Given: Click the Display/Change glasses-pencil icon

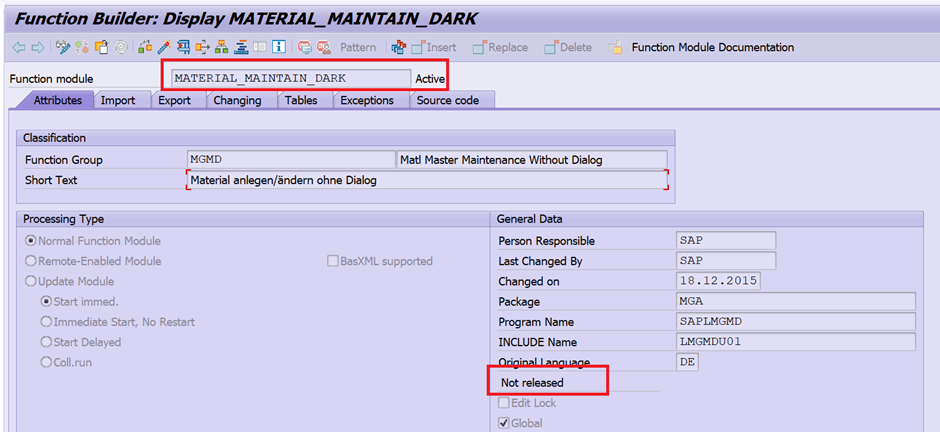Looking at the screenshot, I should coord(63,47).
